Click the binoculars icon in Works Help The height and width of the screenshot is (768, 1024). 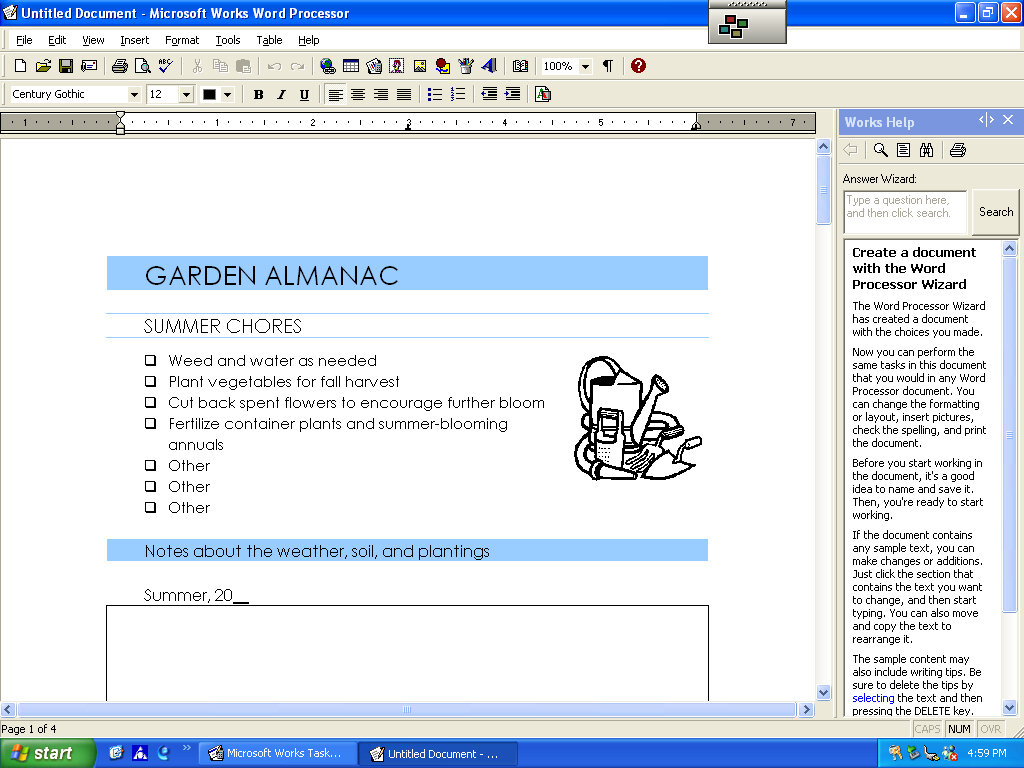(x=926, y=150)
